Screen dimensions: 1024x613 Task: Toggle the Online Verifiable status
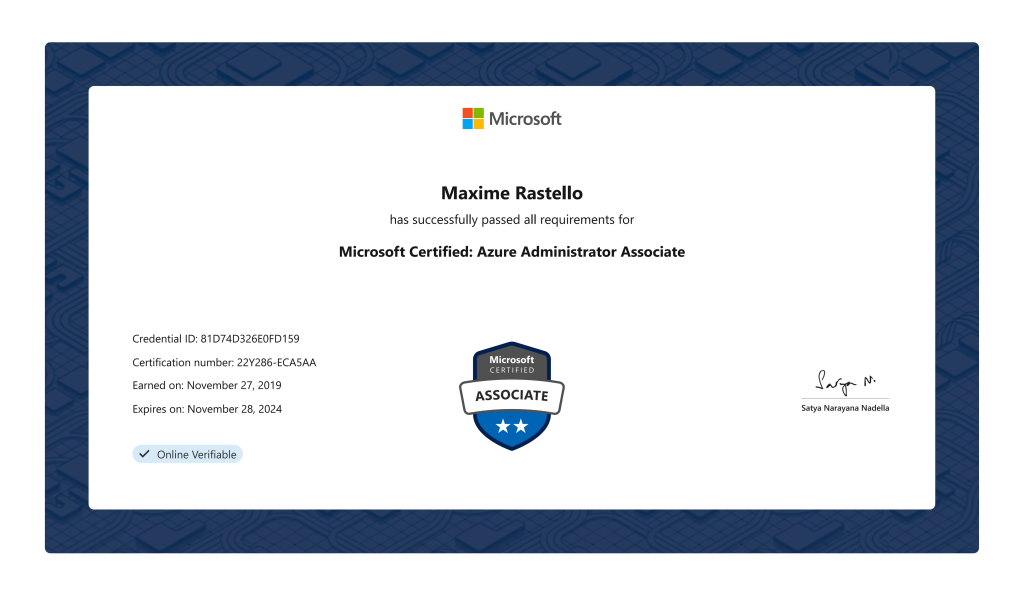187,454
